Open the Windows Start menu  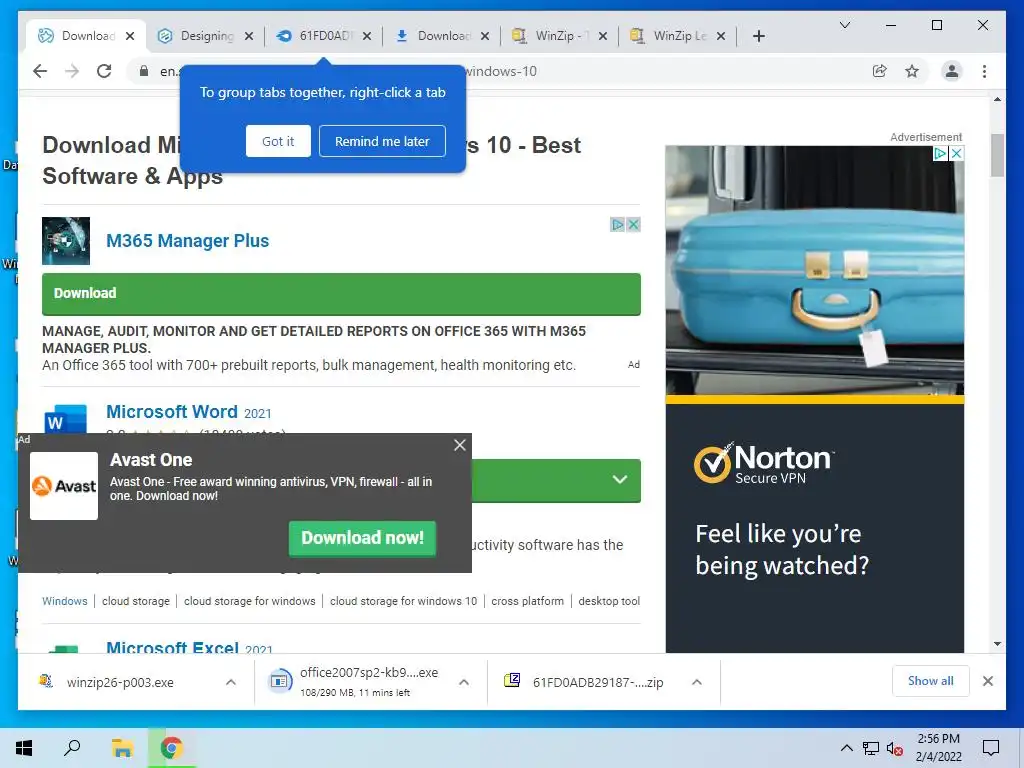point(24,748)
